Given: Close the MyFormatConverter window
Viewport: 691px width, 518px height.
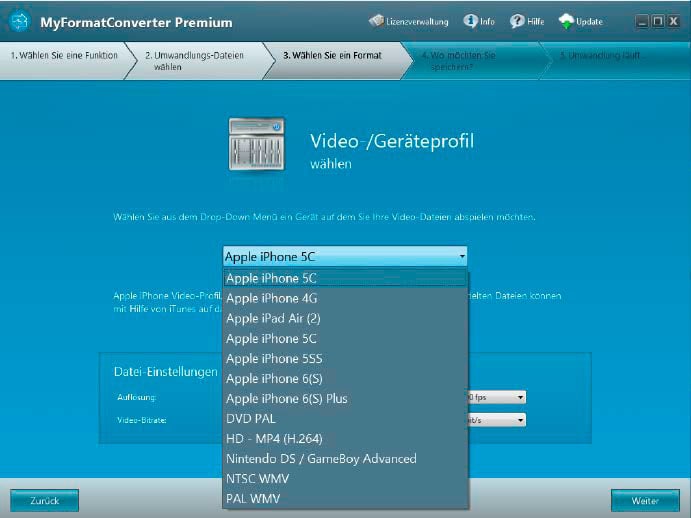Looking at the screenshot, I should point(673,21).
